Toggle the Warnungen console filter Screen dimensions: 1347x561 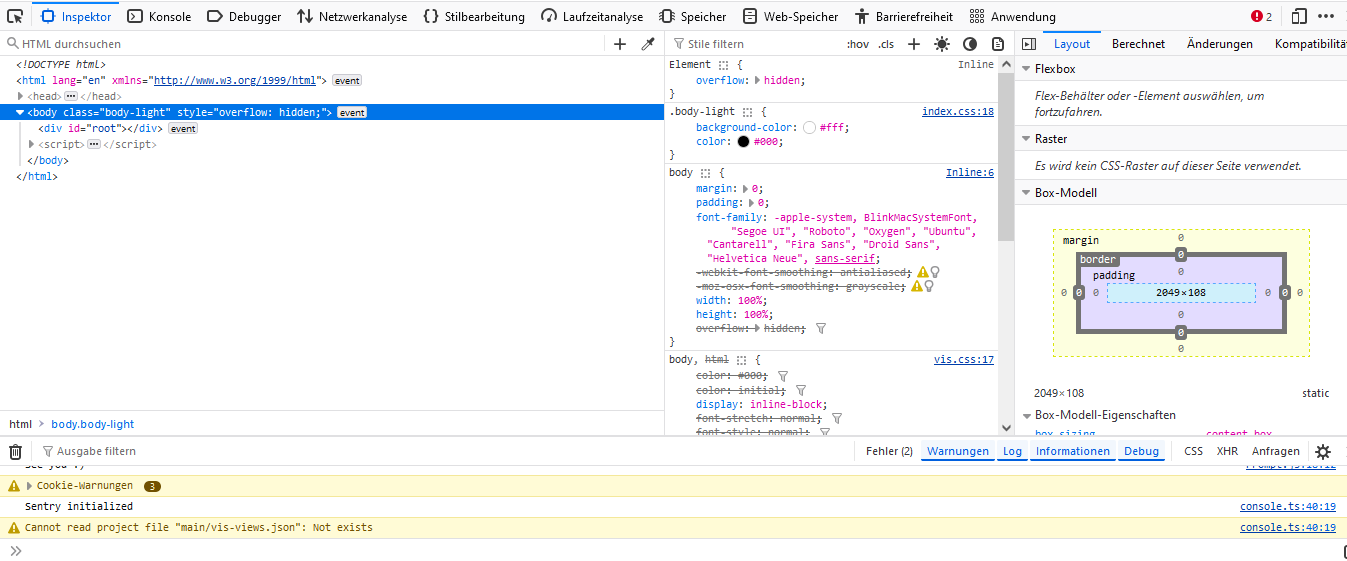(x=957, y=451)
